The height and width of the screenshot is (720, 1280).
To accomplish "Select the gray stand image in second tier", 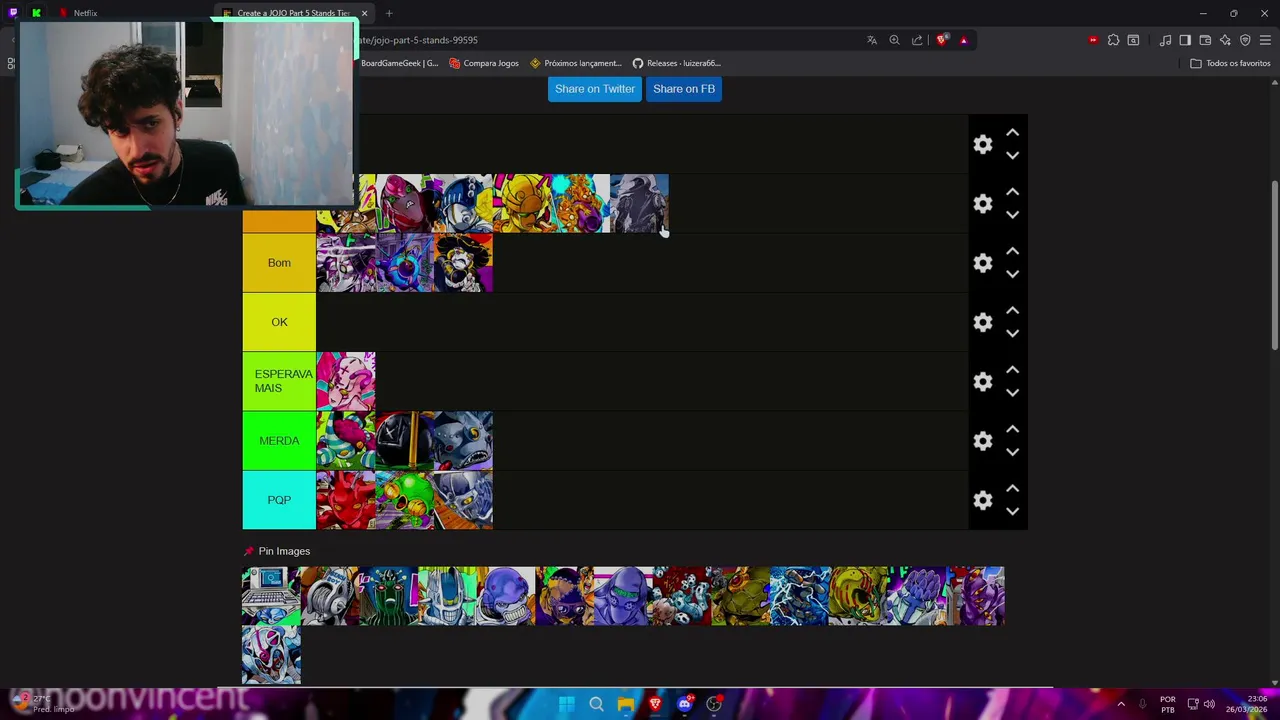I will [x=639, y=204].
